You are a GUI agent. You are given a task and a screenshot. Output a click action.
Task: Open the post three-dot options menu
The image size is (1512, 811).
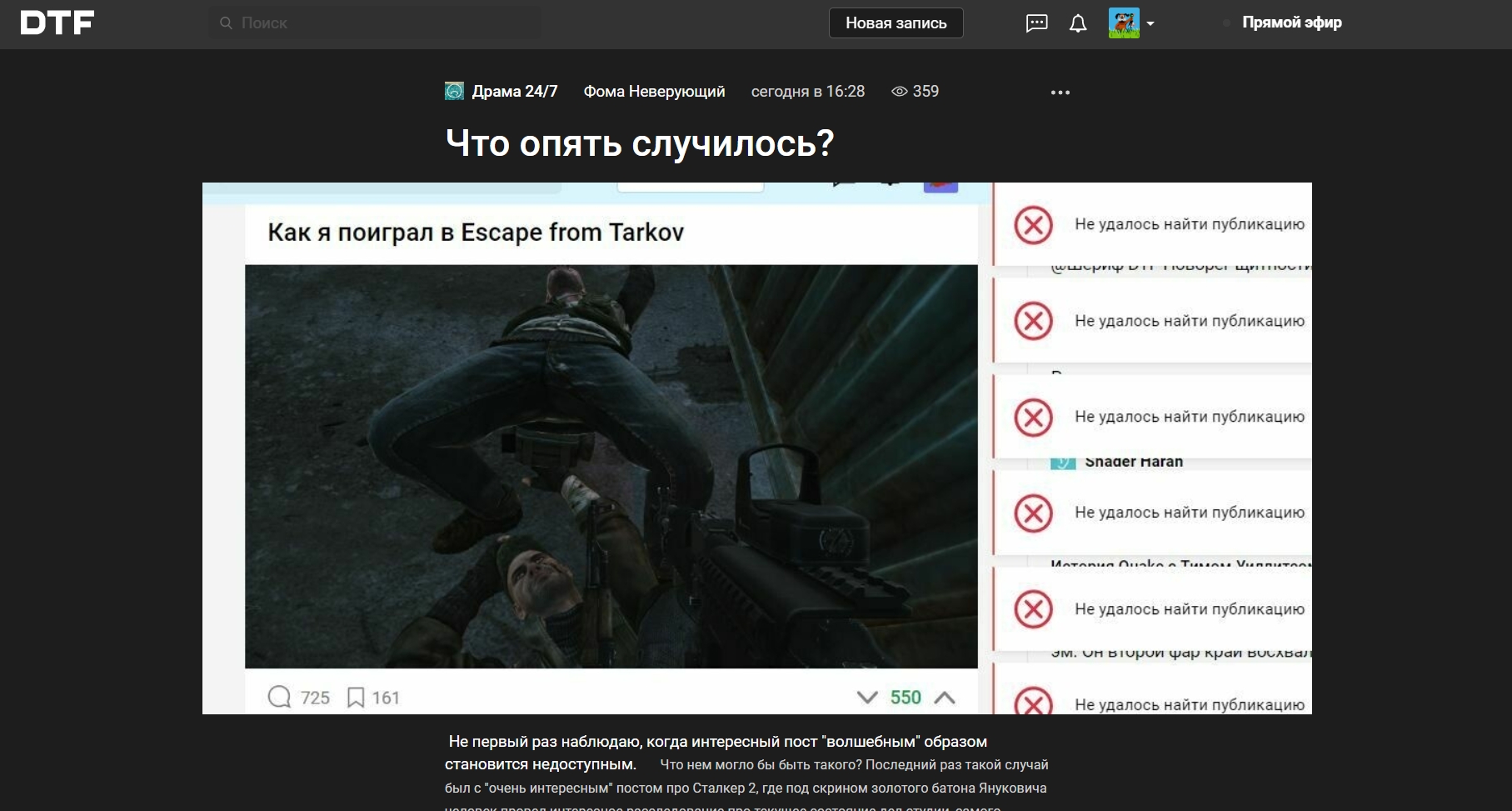pos(1060,93)
